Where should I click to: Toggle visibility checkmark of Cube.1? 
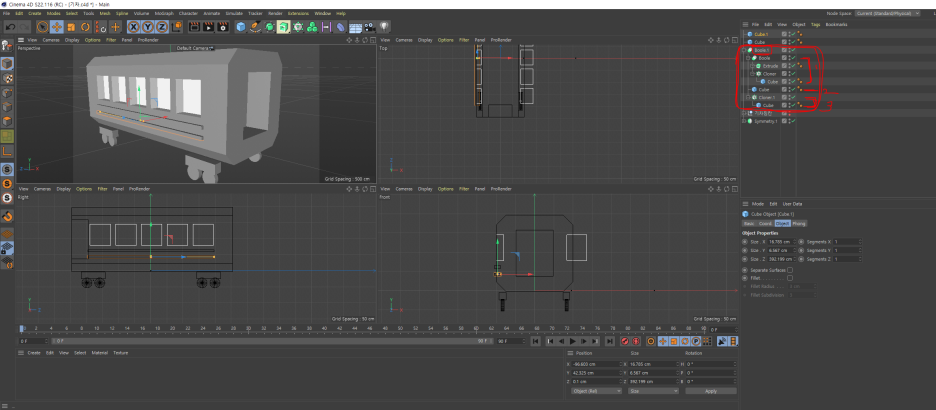point(793,34)
